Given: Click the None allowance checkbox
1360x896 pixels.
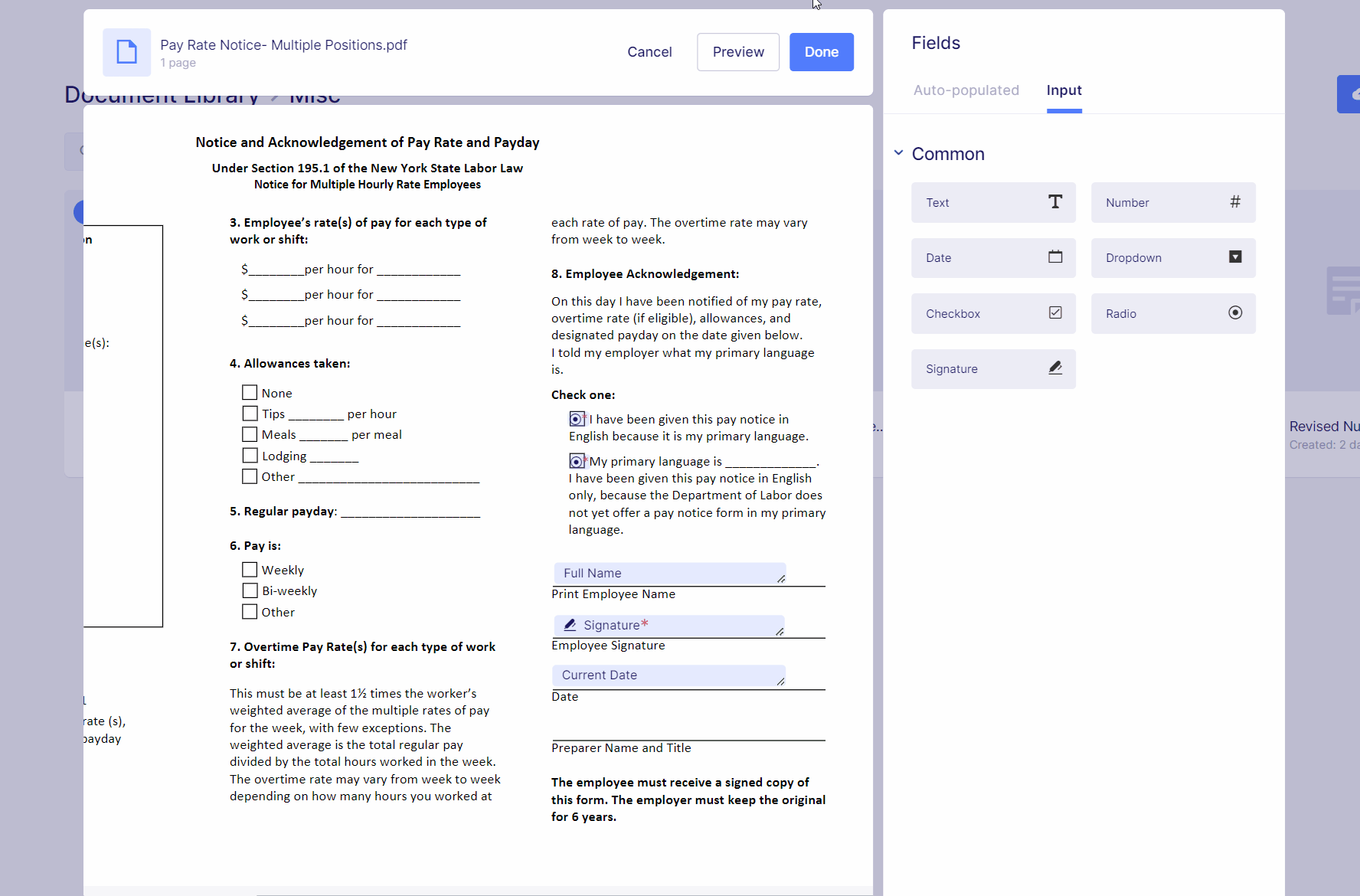Looking at the screenshot, I should [x=250, y=392].
